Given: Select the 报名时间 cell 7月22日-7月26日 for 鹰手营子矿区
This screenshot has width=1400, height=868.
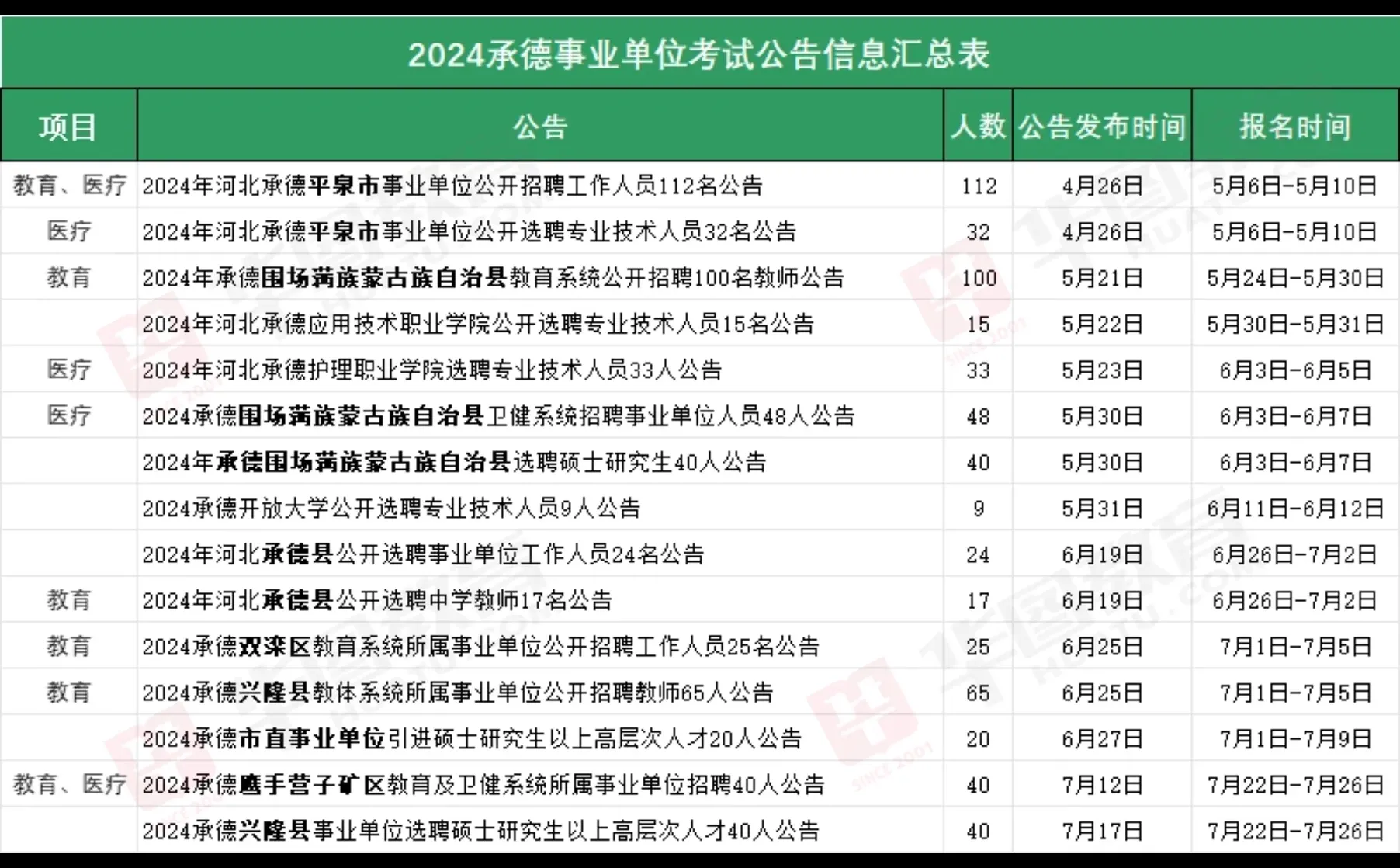Looking at the screenshot, I should click(1294, 784).
